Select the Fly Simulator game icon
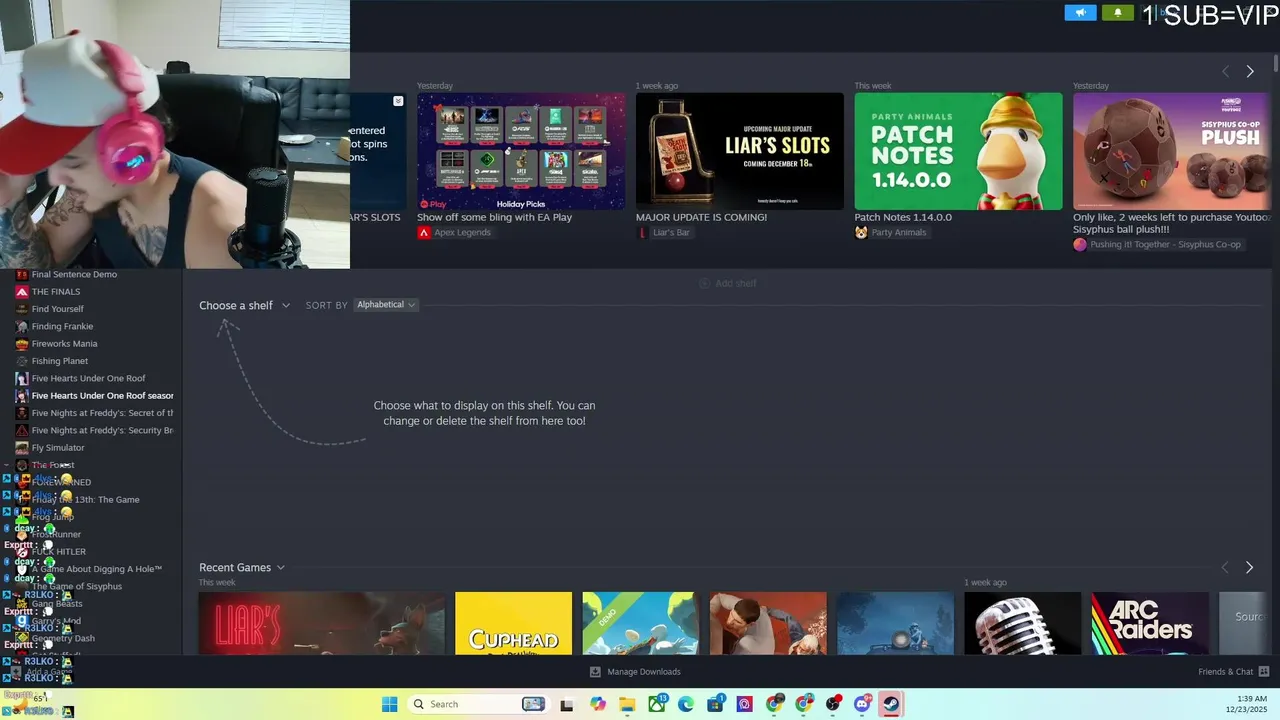 pyautogui.click(x=22, y=448)
